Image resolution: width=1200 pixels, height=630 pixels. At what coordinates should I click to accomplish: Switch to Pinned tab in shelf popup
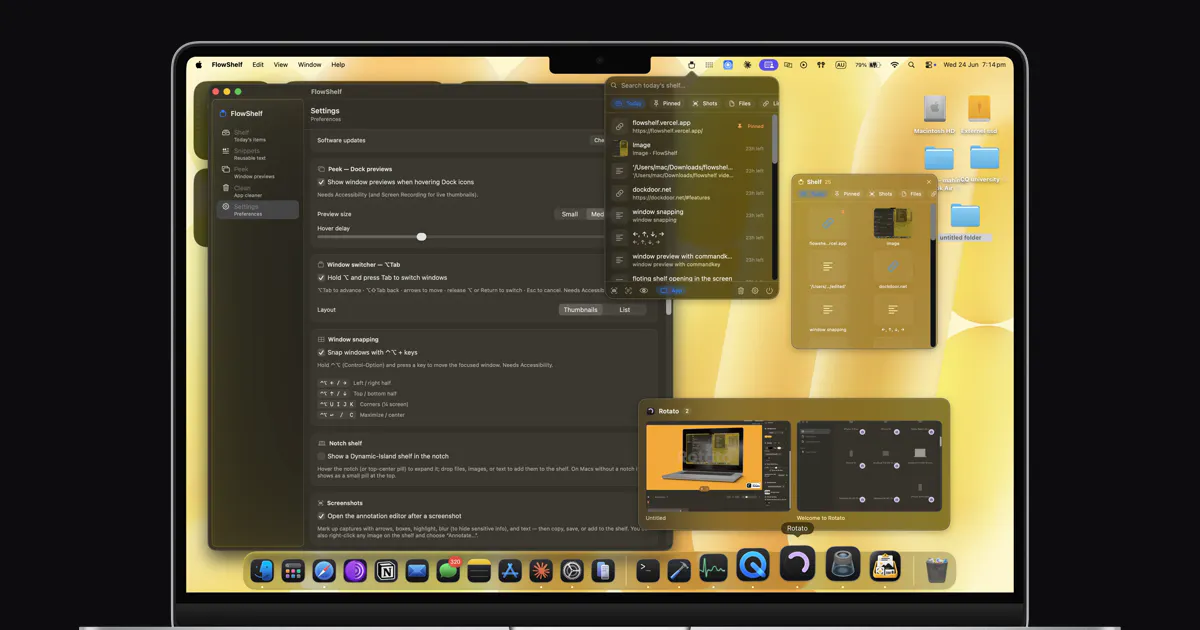coord(666,103)
